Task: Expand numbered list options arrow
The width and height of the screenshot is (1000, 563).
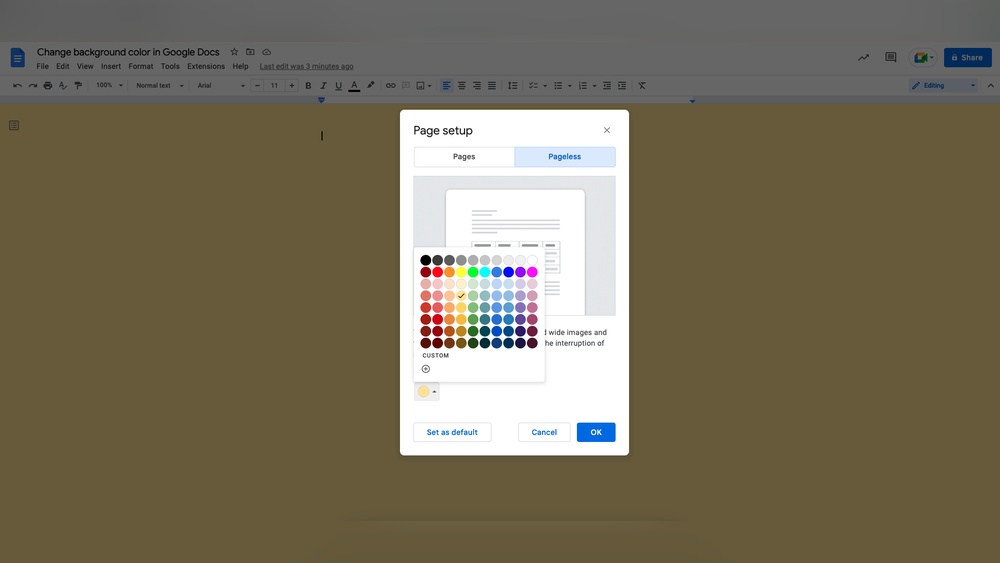Action: pos(594,85)
